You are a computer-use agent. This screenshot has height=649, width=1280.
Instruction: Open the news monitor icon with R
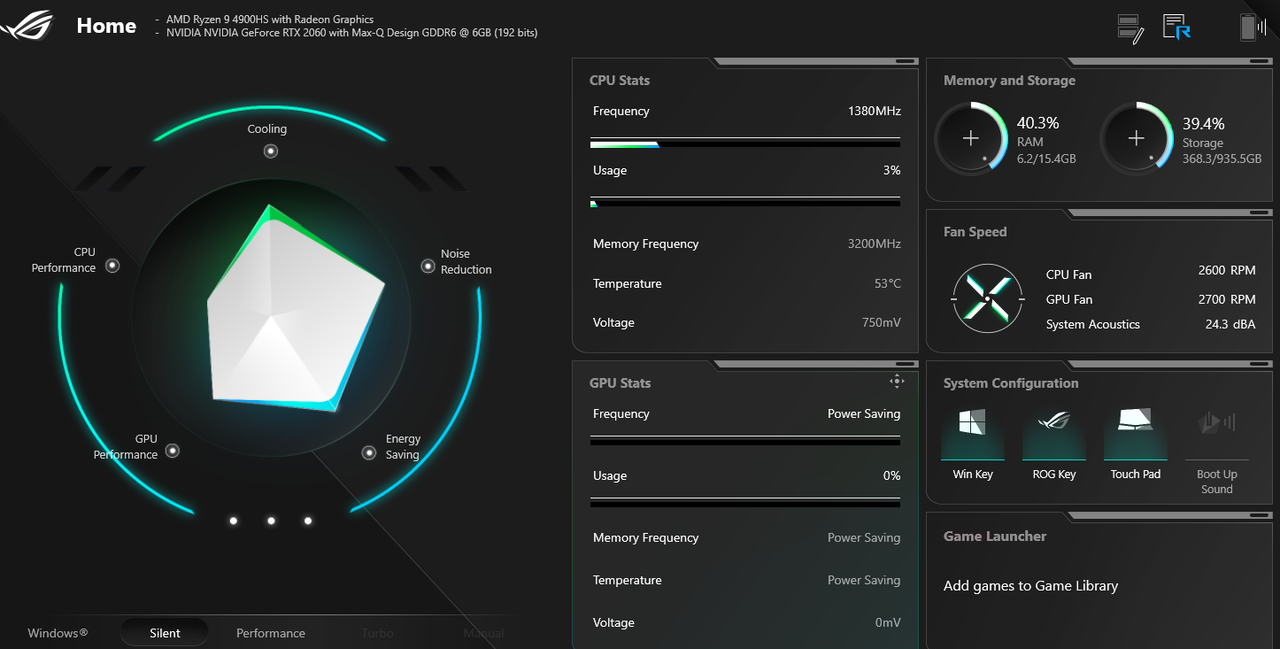tap(1177, 27)
